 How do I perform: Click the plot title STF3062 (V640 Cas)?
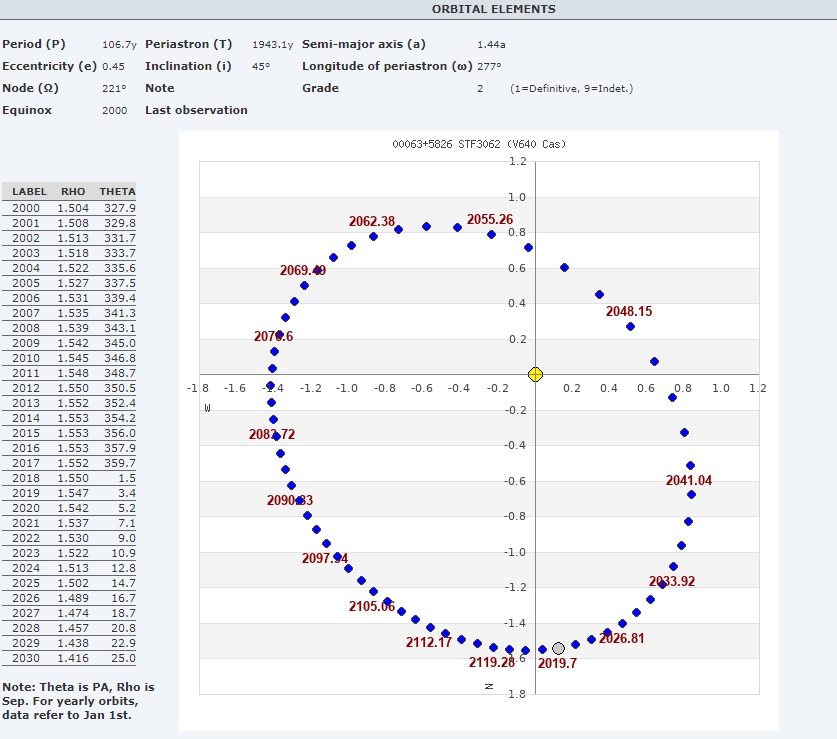(x=479, y=145)
